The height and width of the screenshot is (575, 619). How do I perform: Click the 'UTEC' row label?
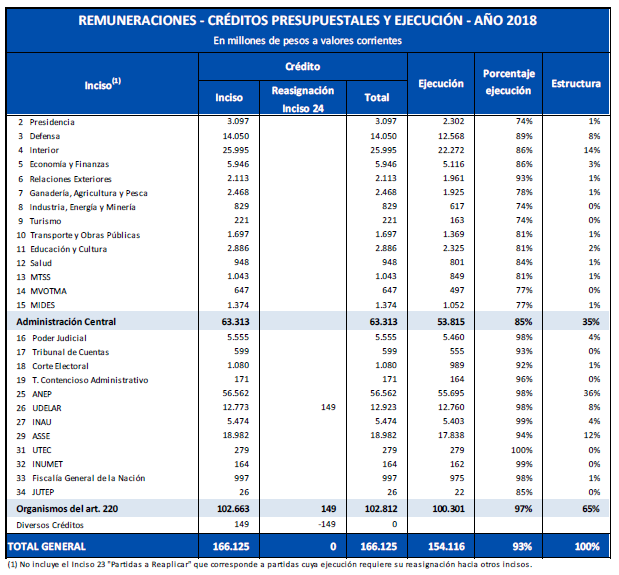[x=42, y=450]
